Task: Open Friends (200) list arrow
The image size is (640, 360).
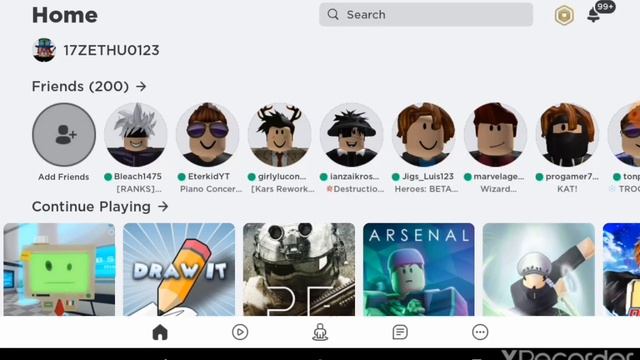Action: tap(141, 87)
